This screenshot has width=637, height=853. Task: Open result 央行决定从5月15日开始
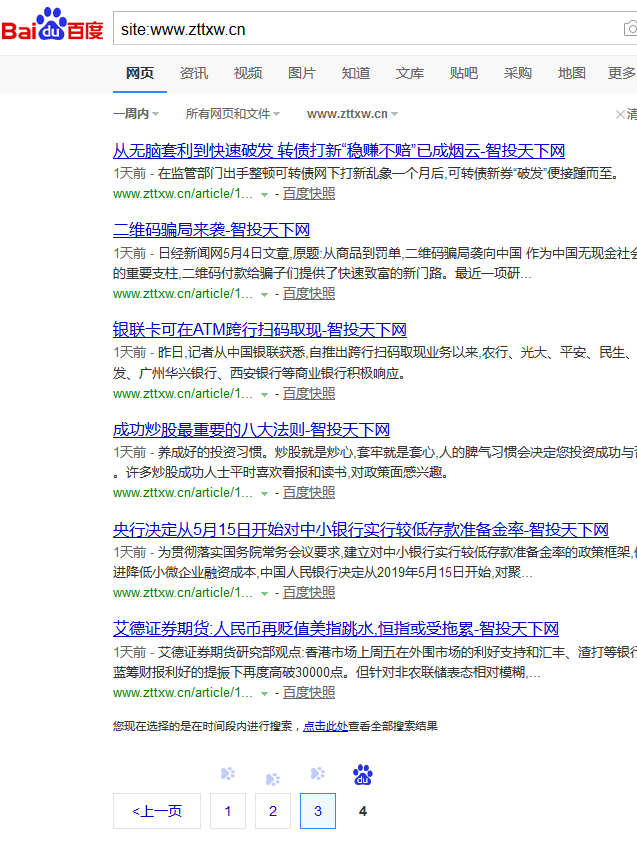[361, 529]
